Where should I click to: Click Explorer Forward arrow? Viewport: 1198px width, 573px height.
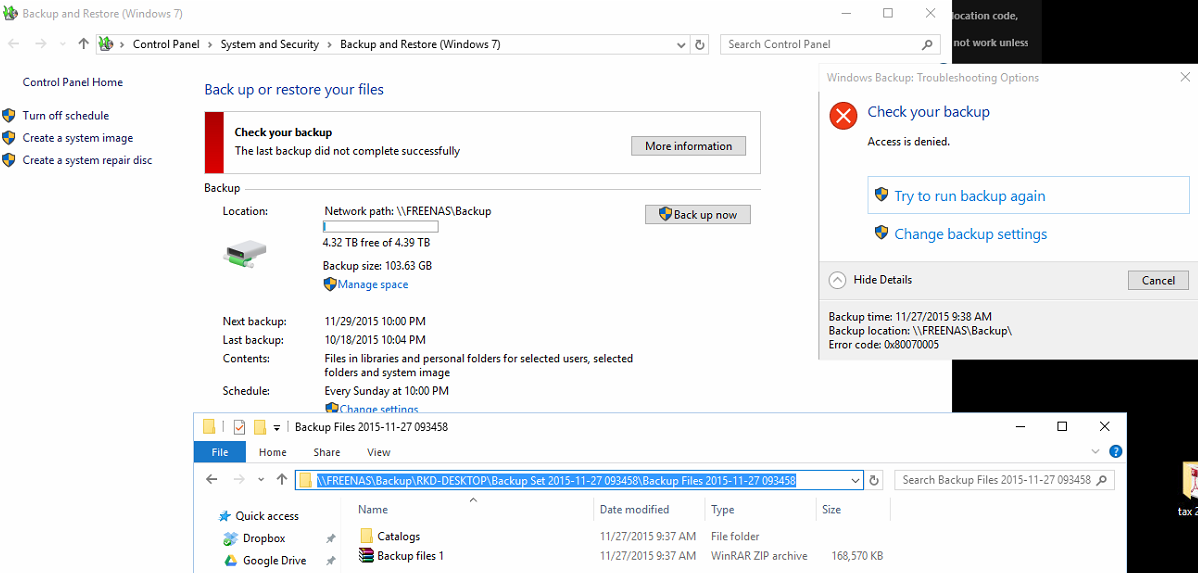coord(238,480)
